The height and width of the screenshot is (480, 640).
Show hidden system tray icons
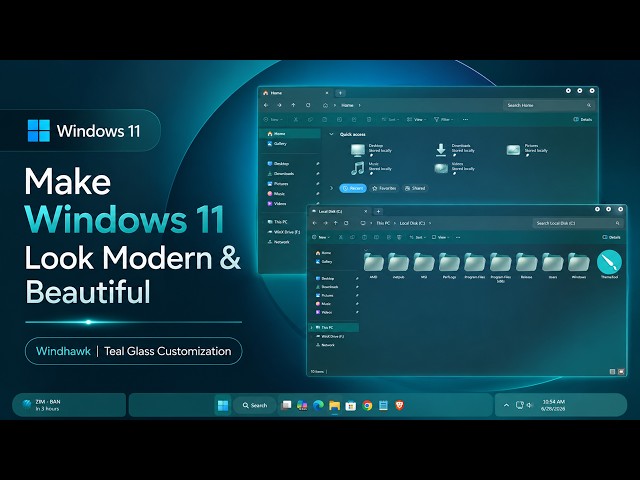coord(506,405)
